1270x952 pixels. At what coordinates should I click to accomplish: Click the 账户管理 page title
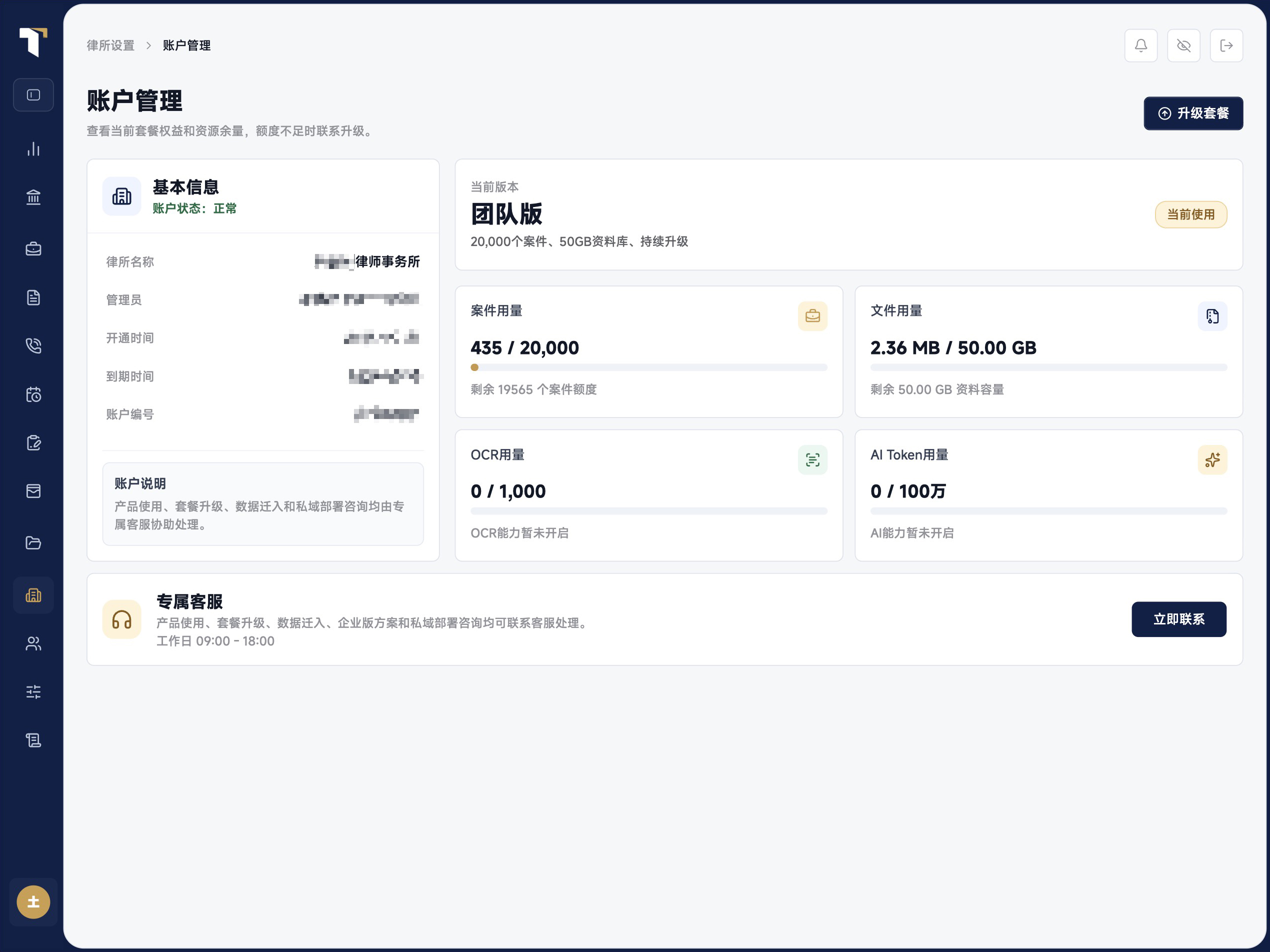pos(135,101)
